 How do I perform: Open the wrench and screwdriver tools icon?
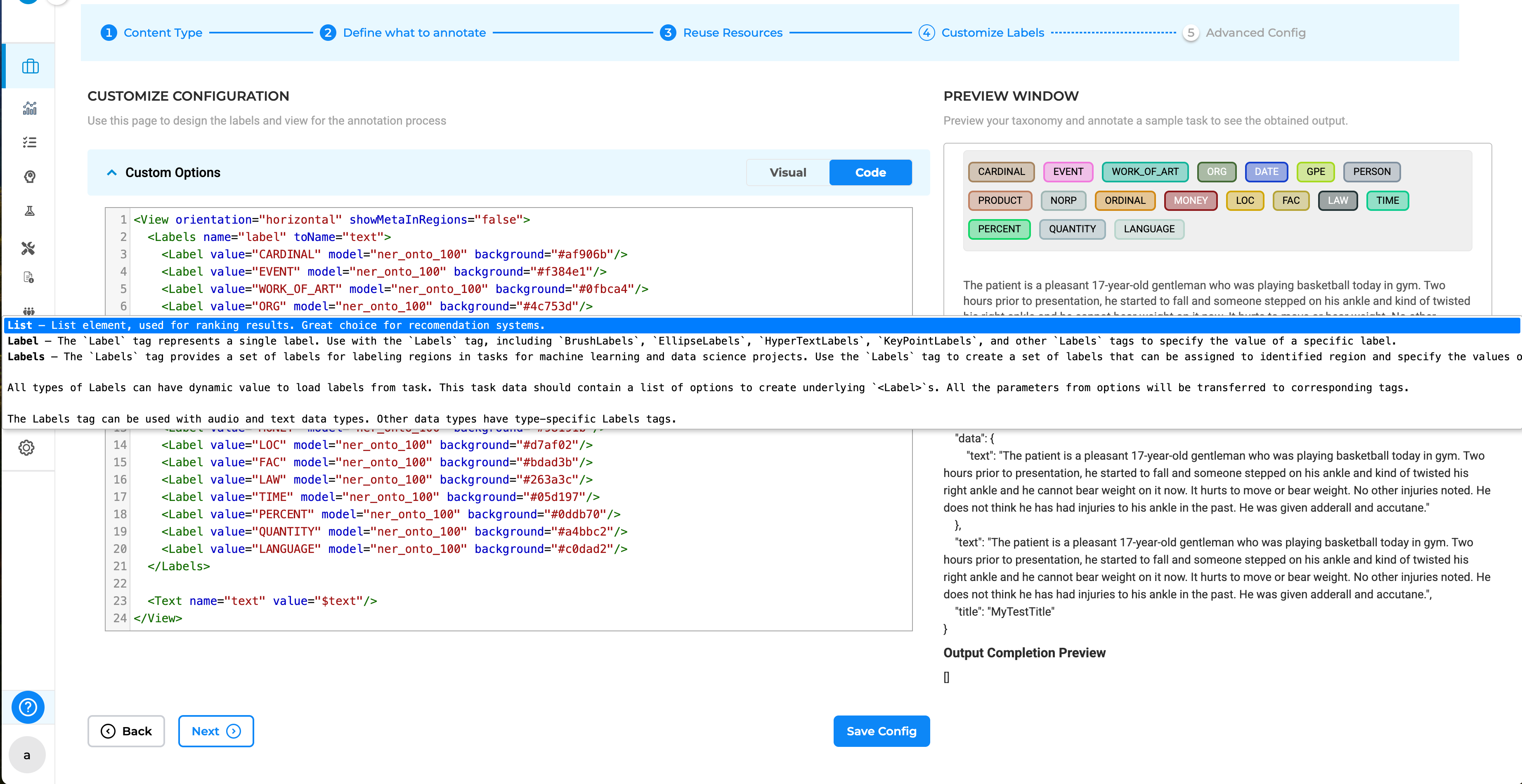[x=28, y=248]
